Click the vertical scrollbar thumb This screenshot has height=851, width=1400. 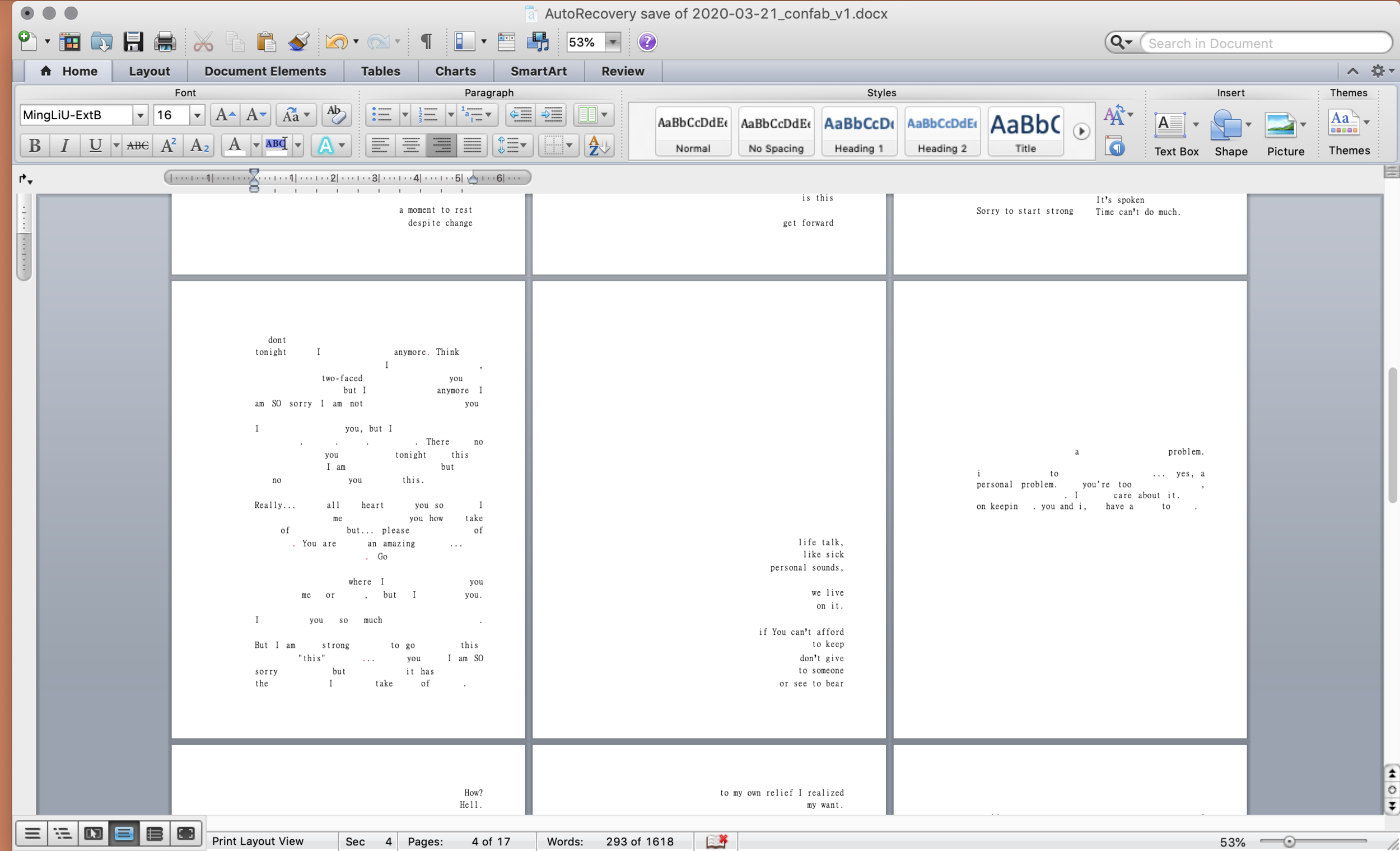click(1392, 435)
